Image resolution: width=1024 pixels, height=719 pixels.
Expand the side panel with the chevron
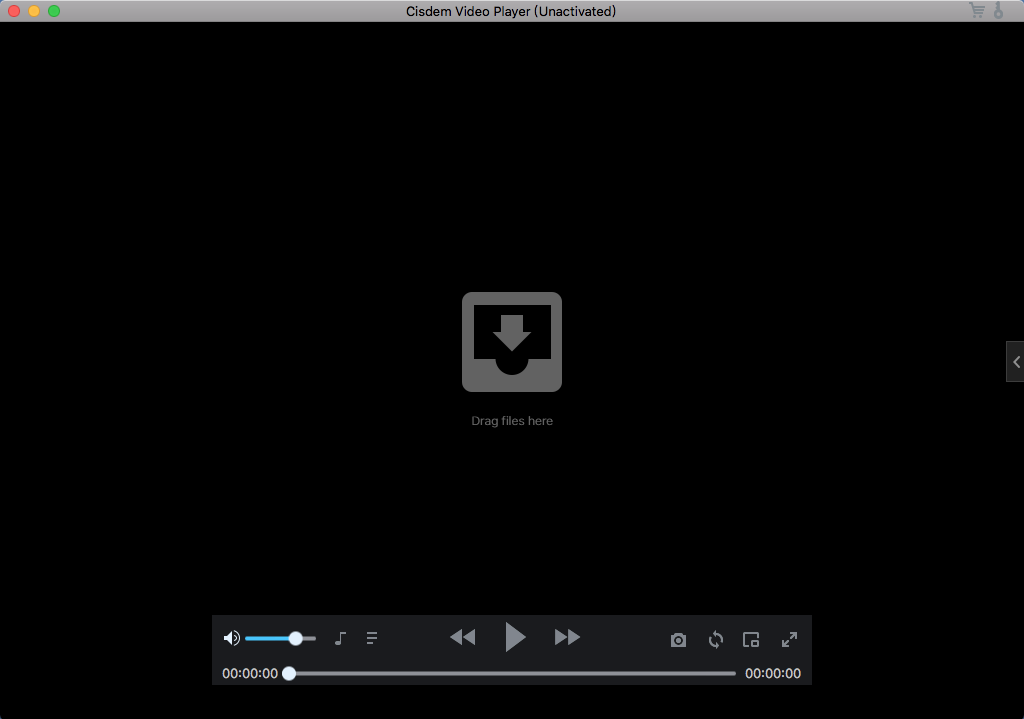(1015, 362)
